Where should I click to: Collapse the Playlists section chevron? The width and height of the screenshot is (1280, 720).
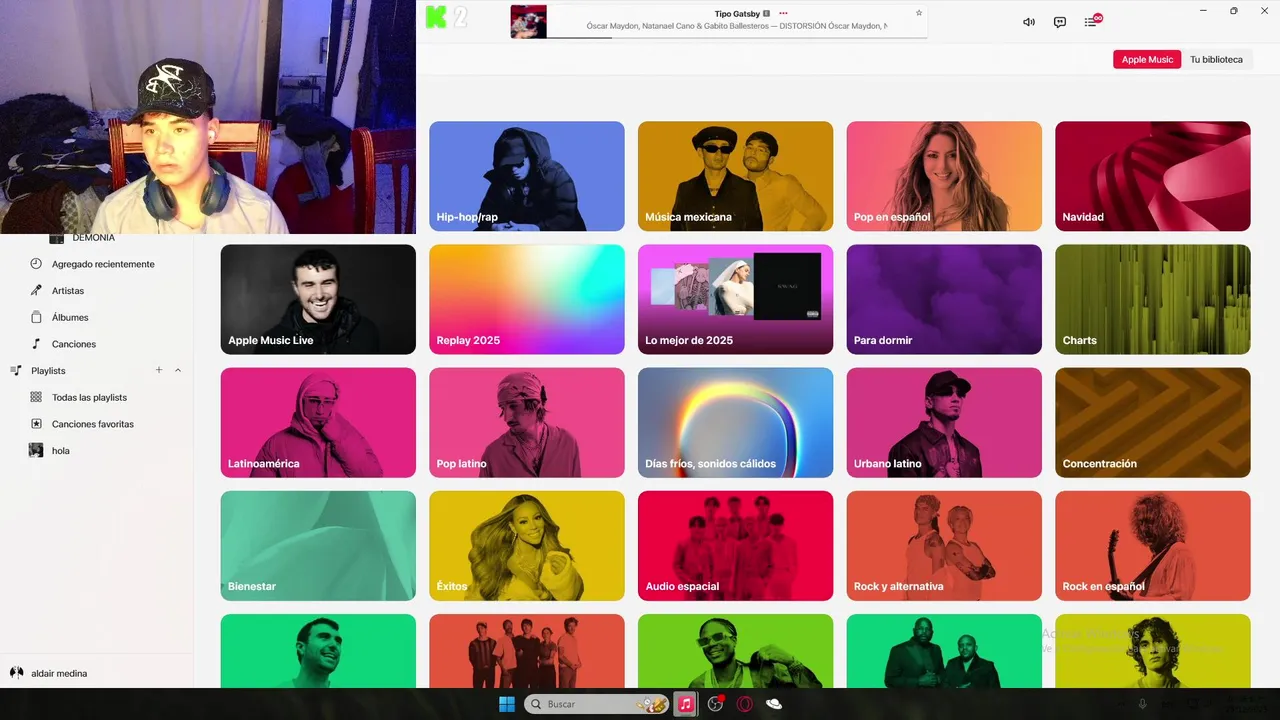pos(178,370)
